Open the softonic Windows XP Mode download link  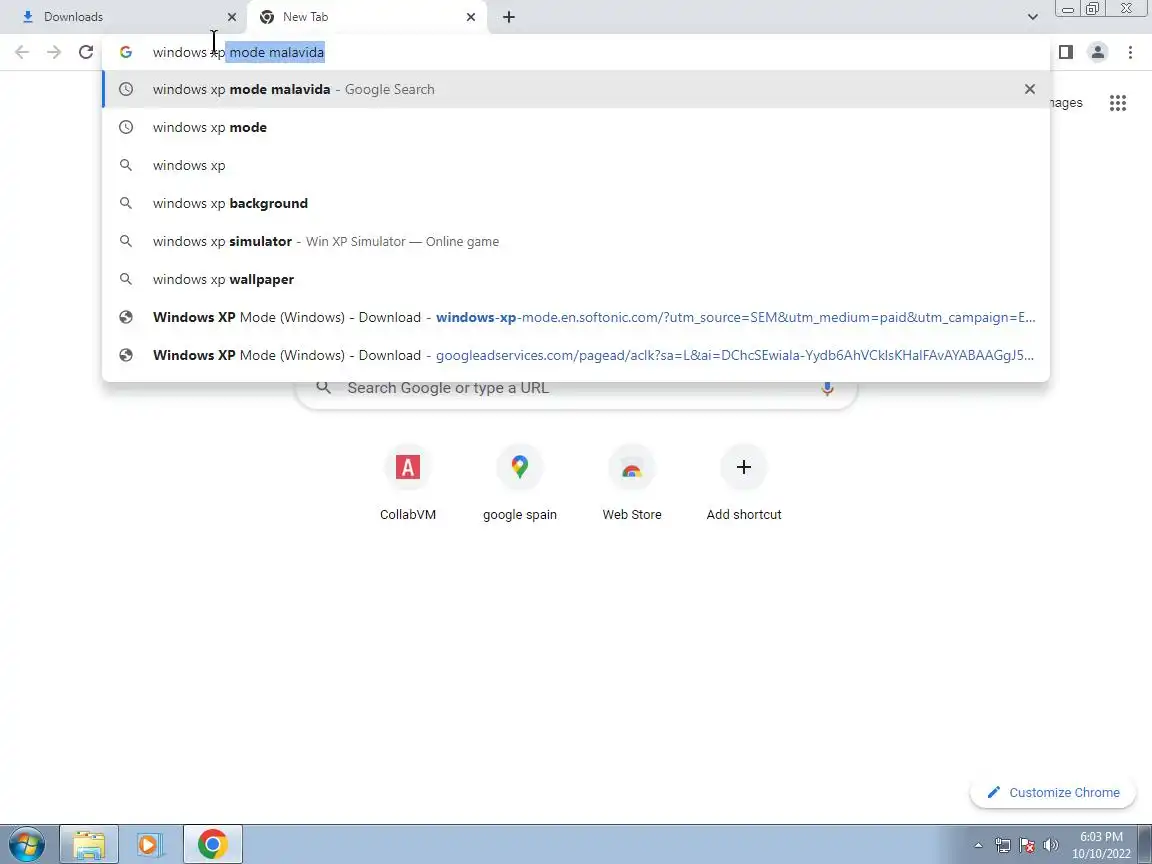[x=576, y=317]
